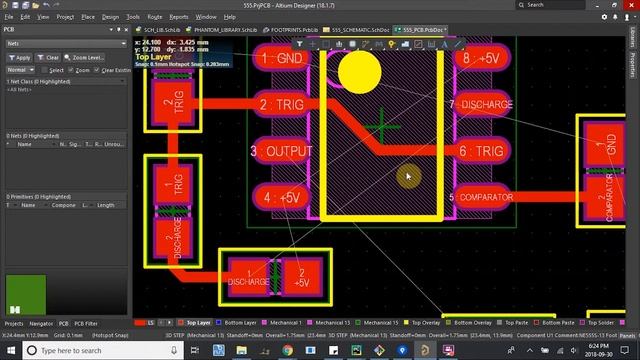Toggle the Clear Existing checkbox
The width and height of the screenshot is (640, 360).
[x=96, y=70]
